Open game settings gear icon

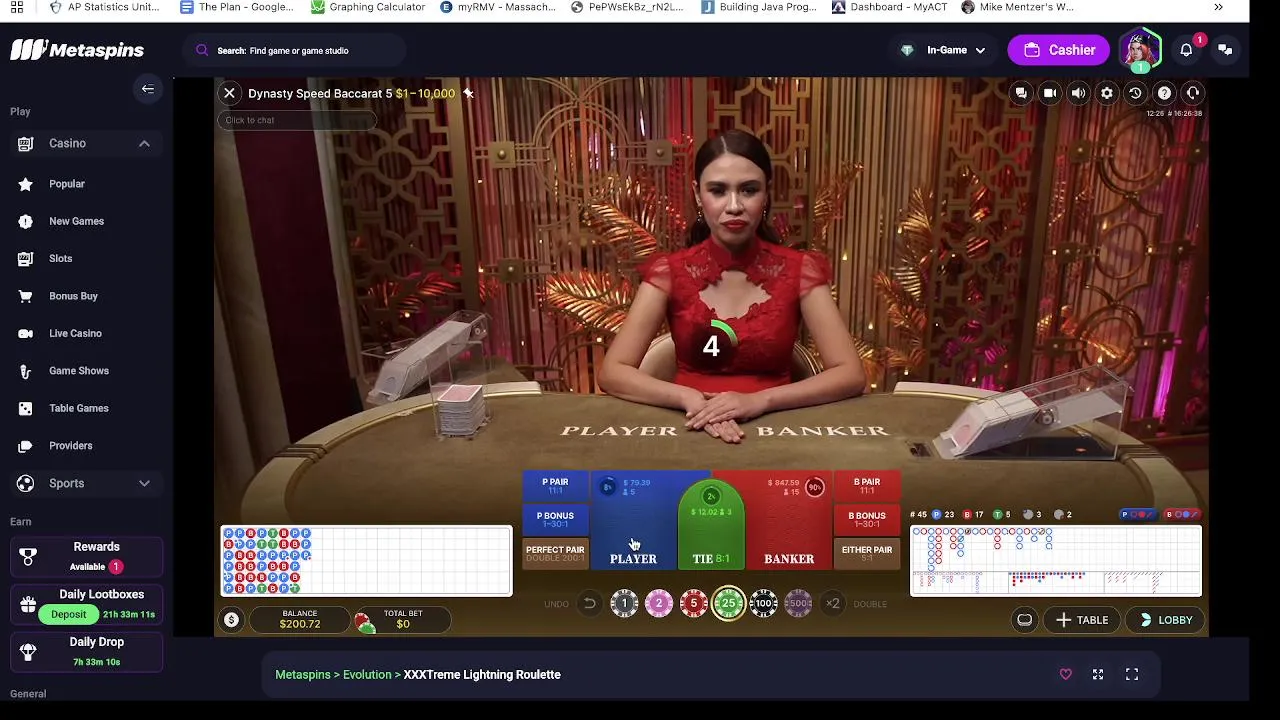[x=1107, y=93]
